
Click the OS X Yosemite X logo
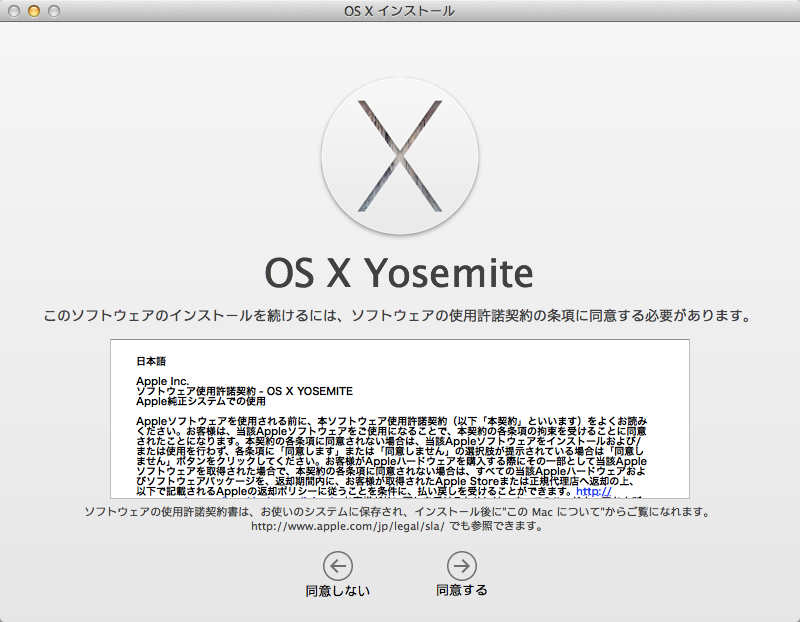[x=400, y=156]
